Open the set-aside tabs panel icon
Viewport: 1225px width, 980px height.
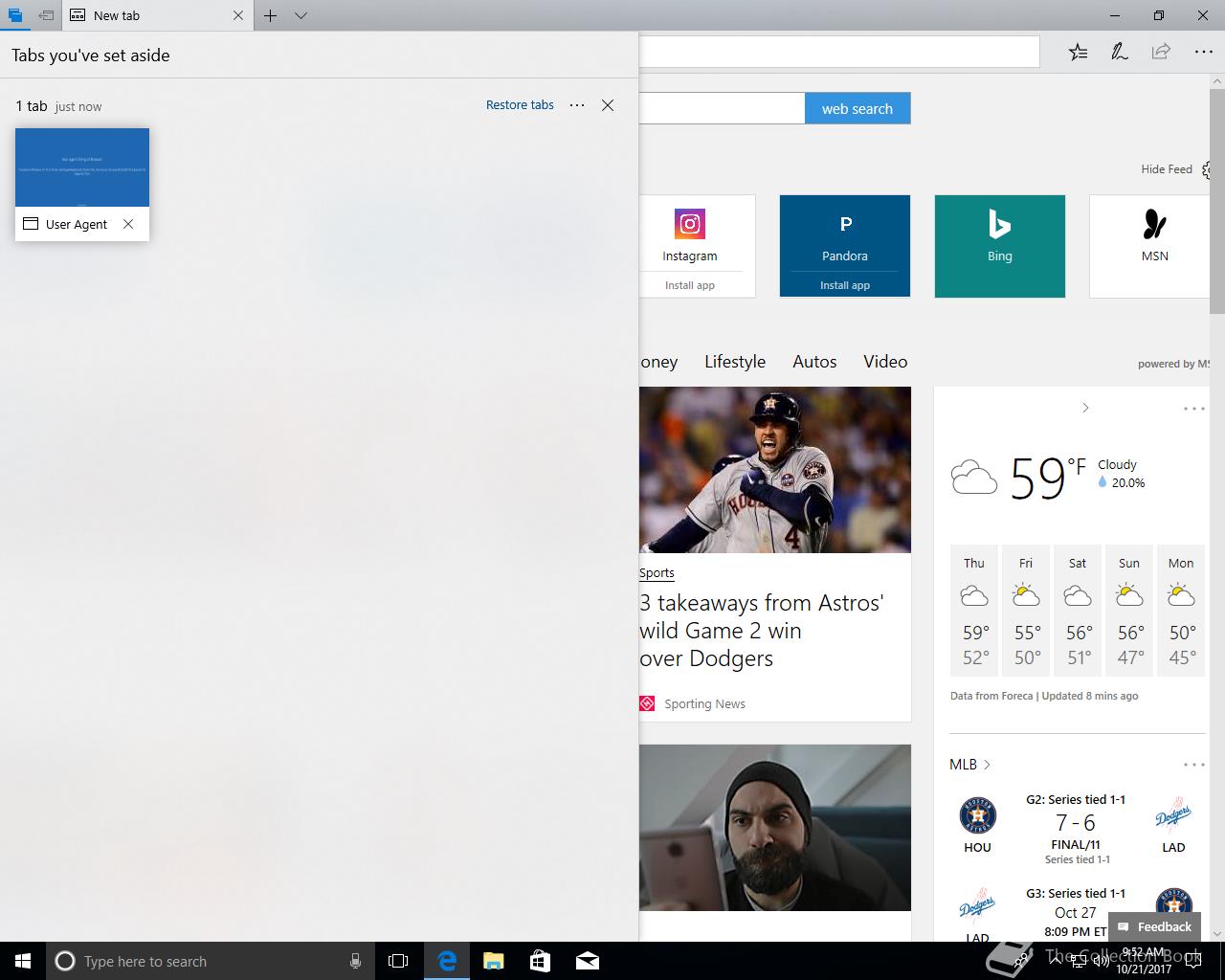[x=14, y=15]
